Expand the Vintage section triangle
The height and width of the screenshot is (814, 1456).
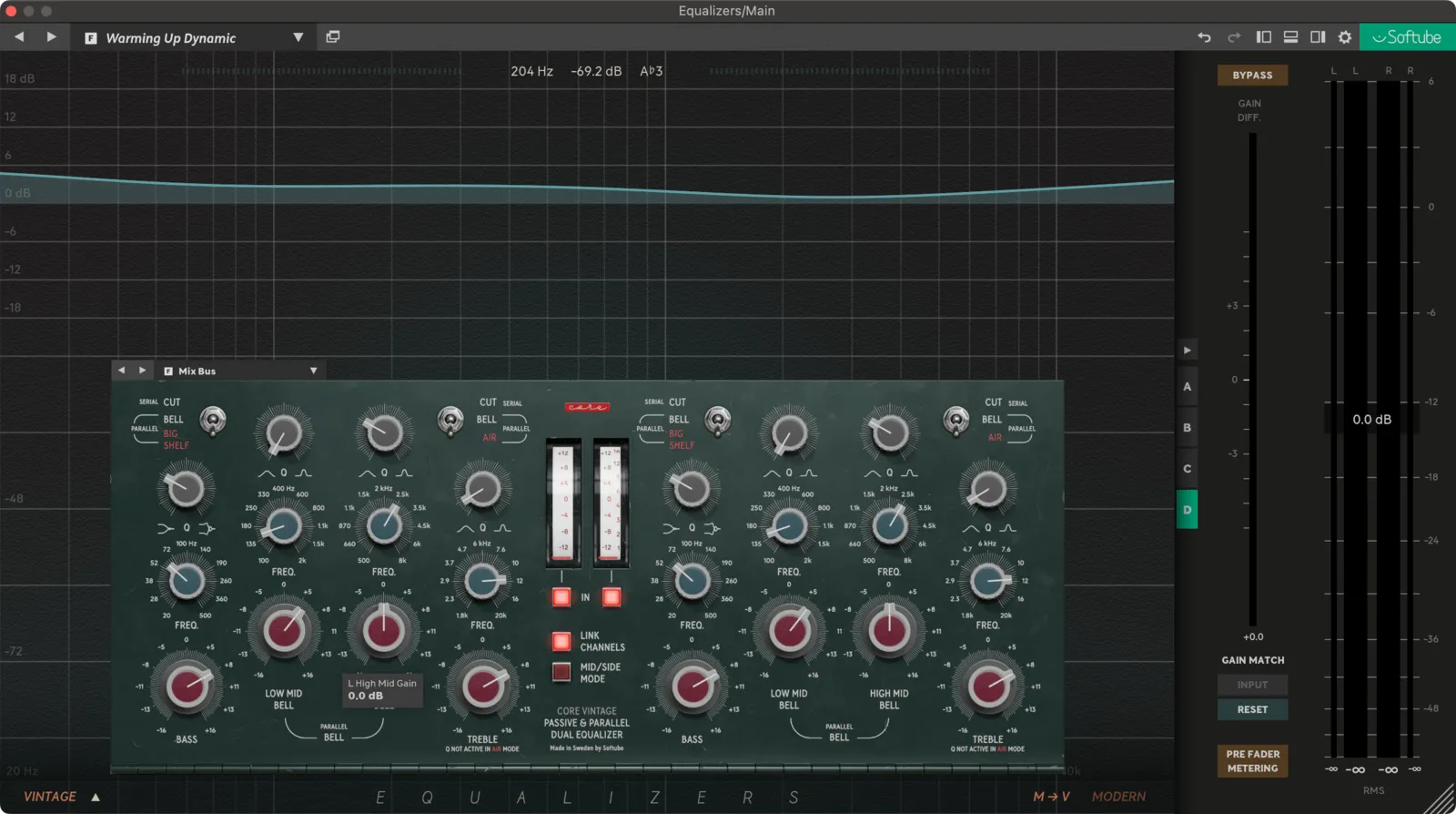[x=96, y=797]
